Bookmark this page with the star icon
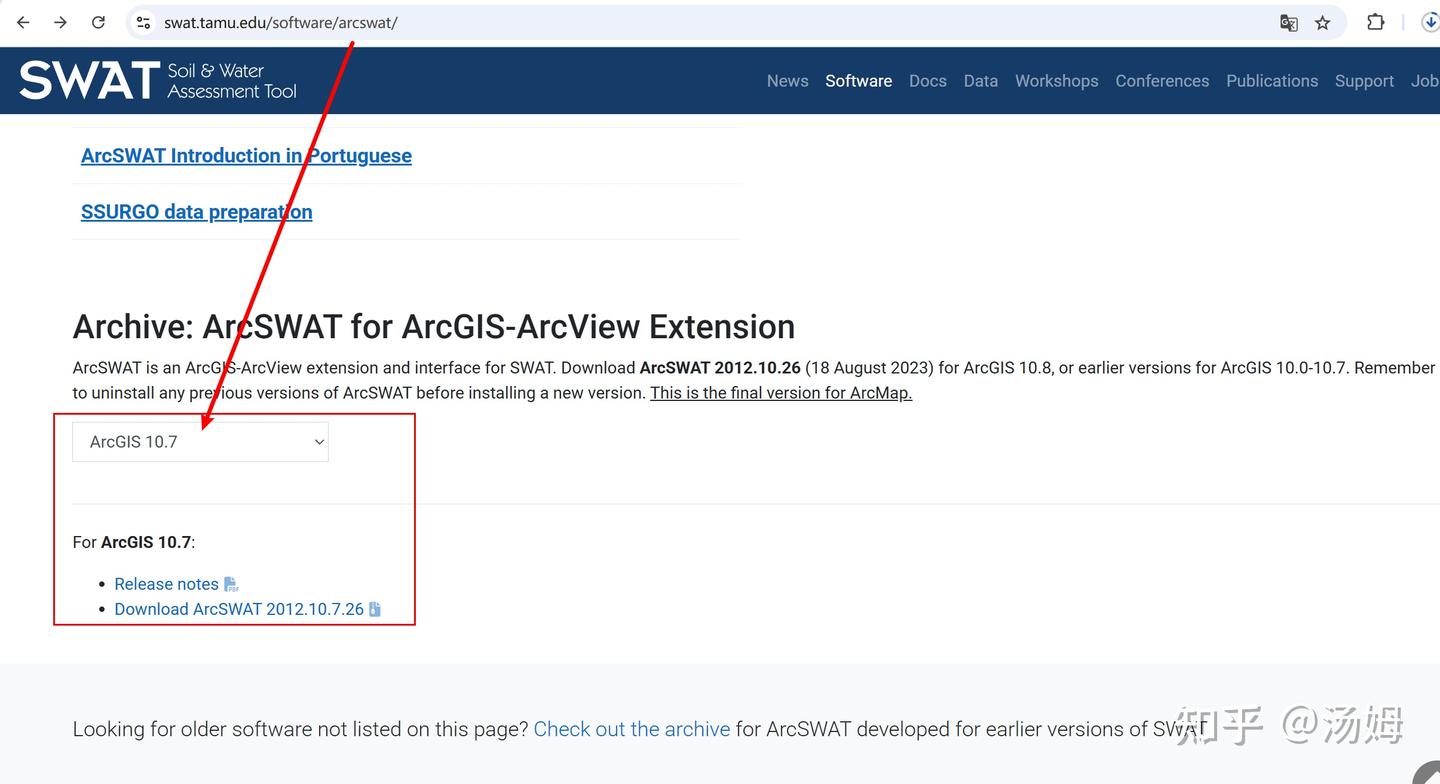This screenshot has width=1440, height=784. pos(1323,22)
